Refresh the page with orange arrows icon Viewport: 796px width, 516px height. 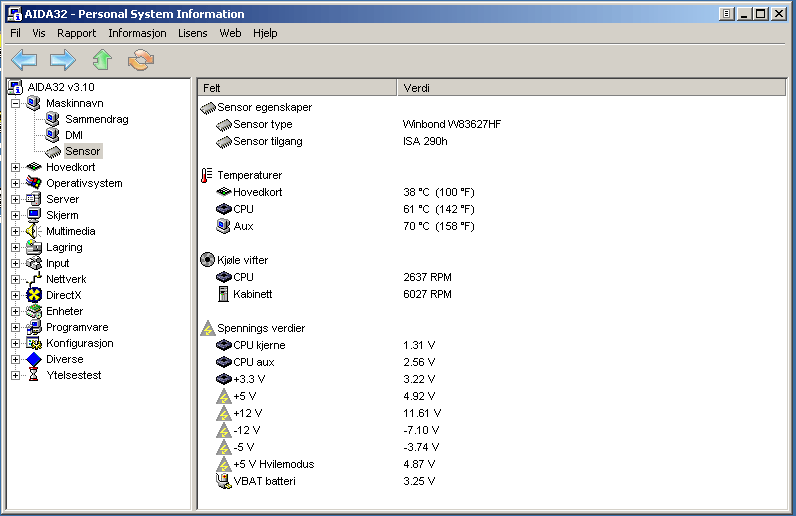(141, 60)
